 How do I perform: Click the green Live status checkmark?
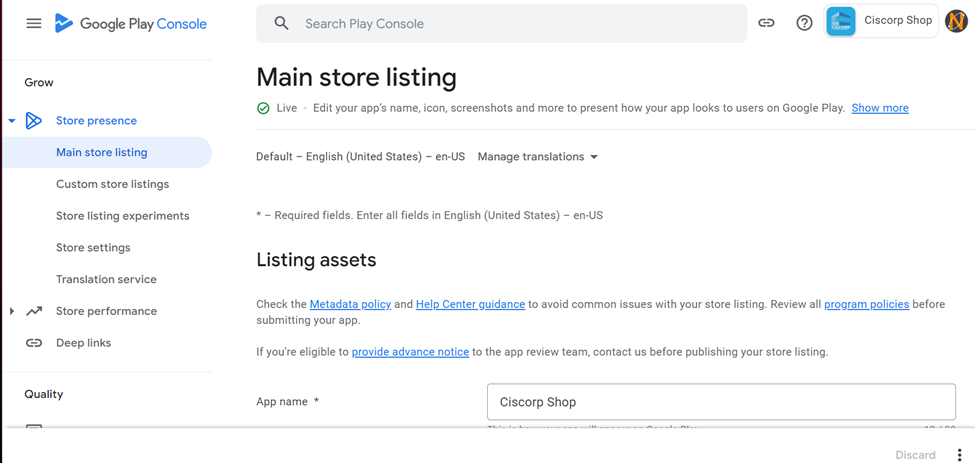point(263,108)
